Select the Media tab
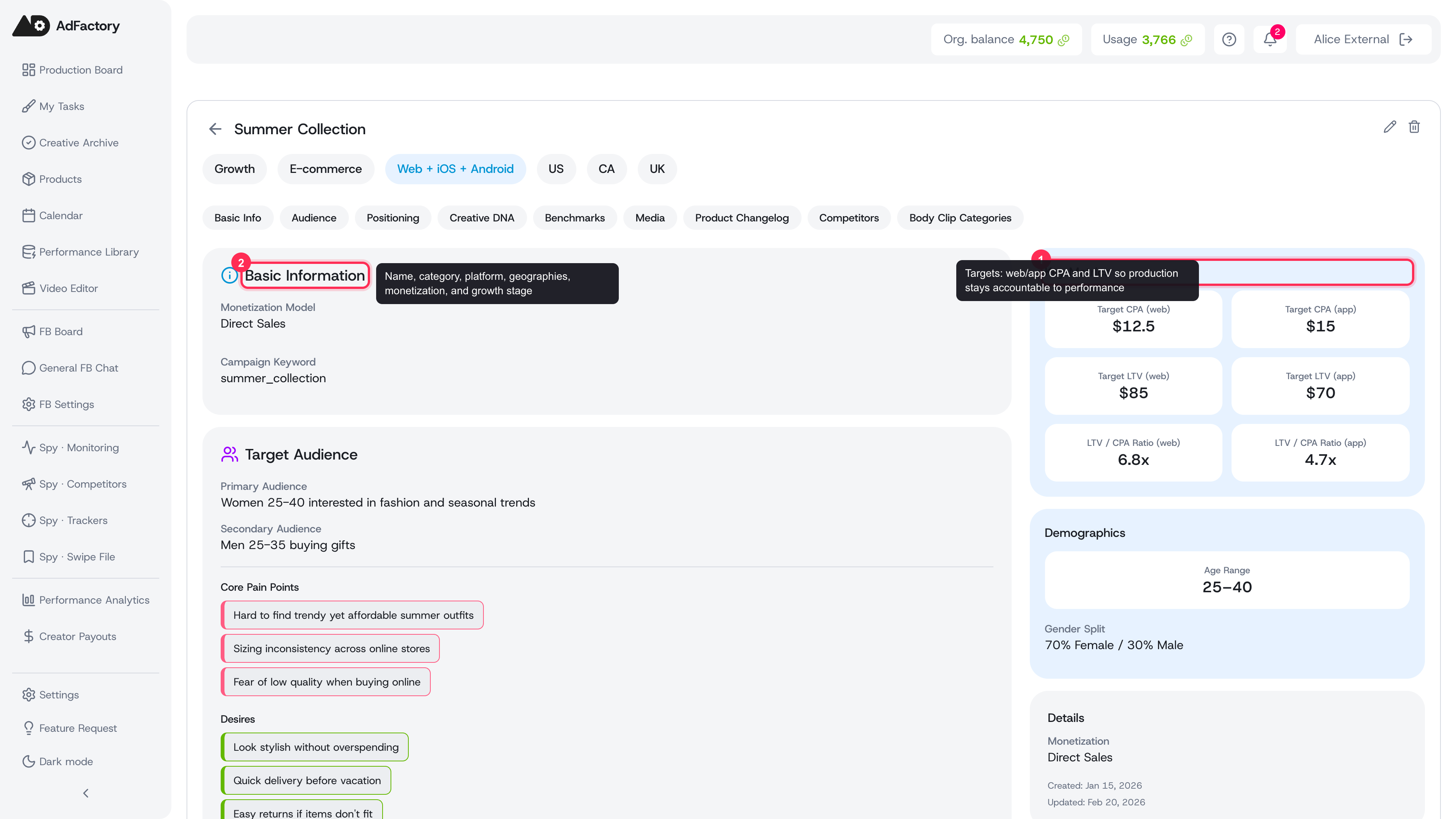Viewport: 1456px width, 819px height. 650,218
